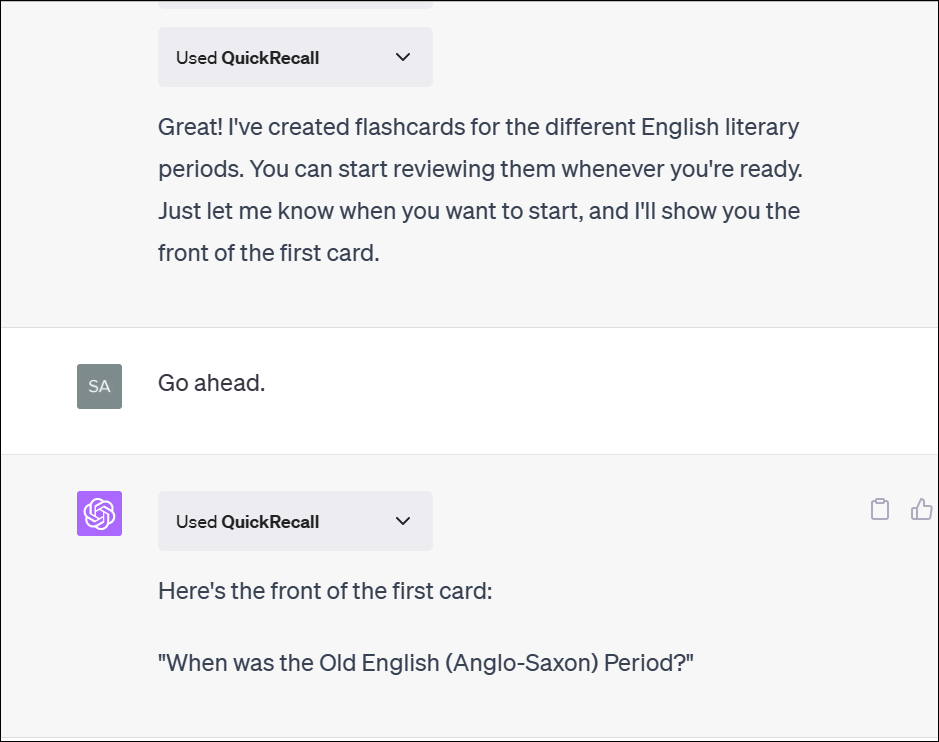Click the 'Great! I've created flashcards' line
939x742 pixels.
478,127
